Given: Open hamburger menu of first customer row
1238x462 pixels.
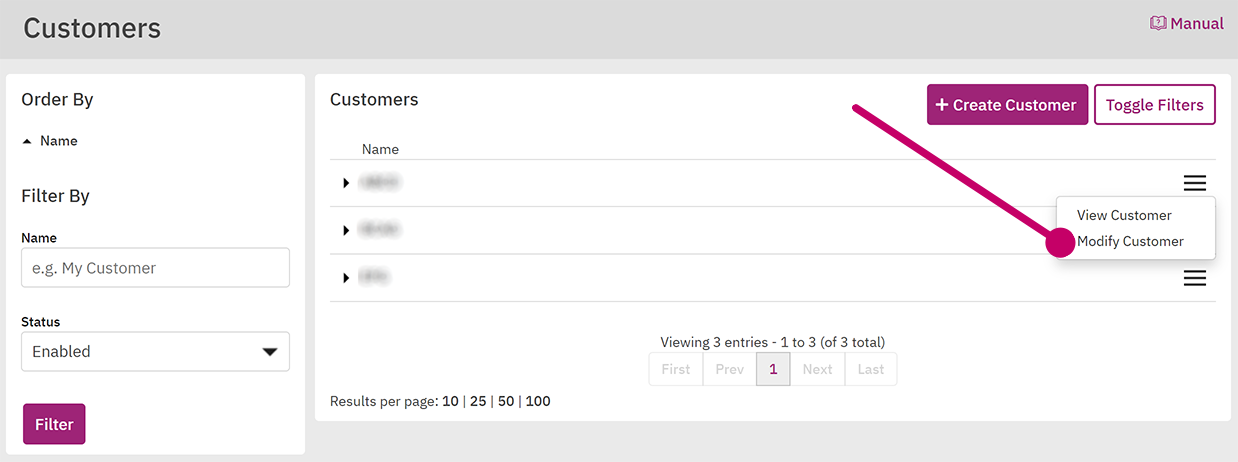Looking at the screenshot, I should [x=1195, y=183].
